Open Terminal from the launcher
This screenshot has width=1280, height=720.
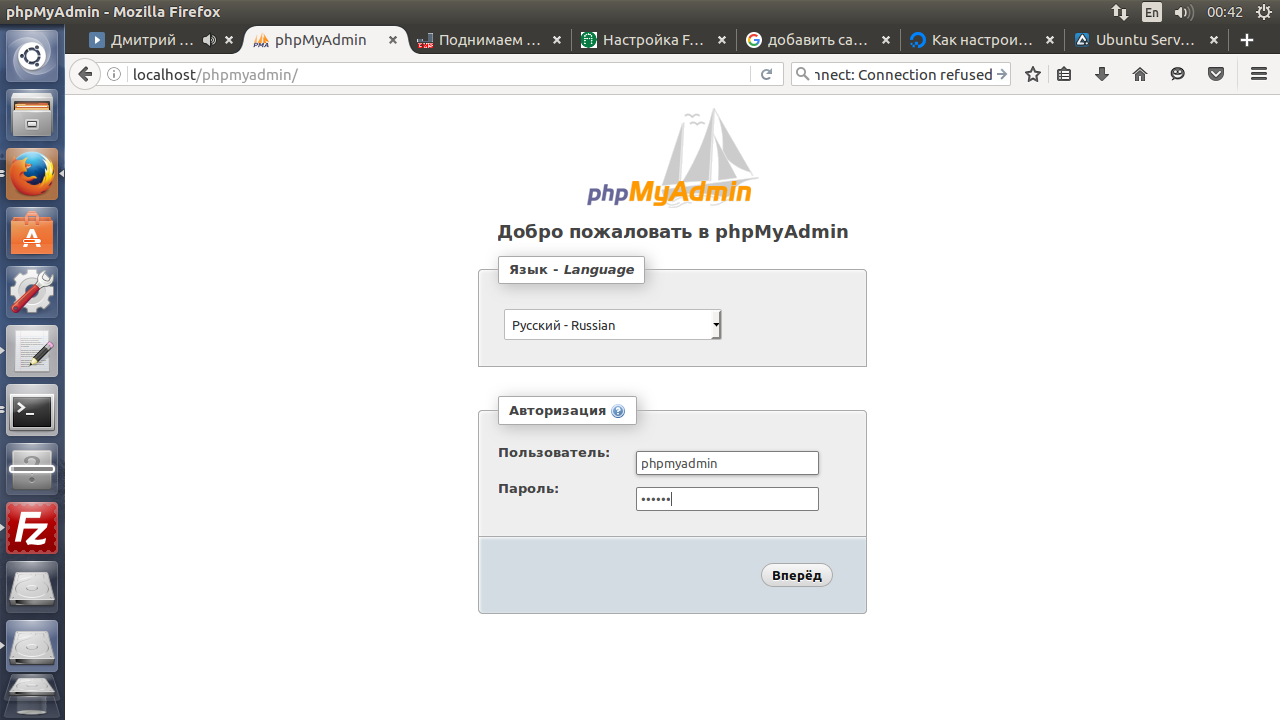tap(32, 411)
